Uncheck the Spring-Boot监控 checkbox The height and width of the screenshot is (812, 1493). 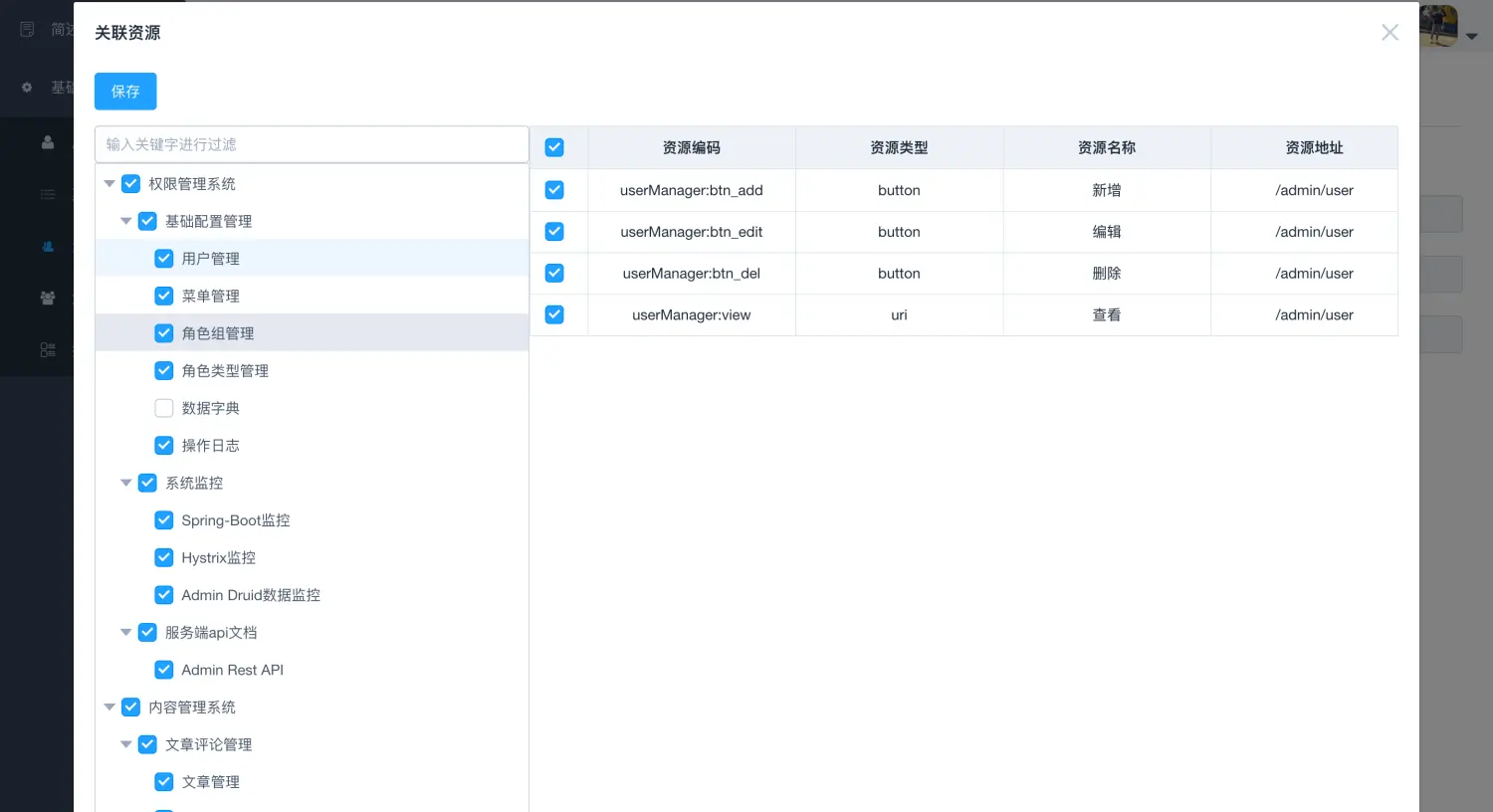pyautogui.click(x=164, y=520)
